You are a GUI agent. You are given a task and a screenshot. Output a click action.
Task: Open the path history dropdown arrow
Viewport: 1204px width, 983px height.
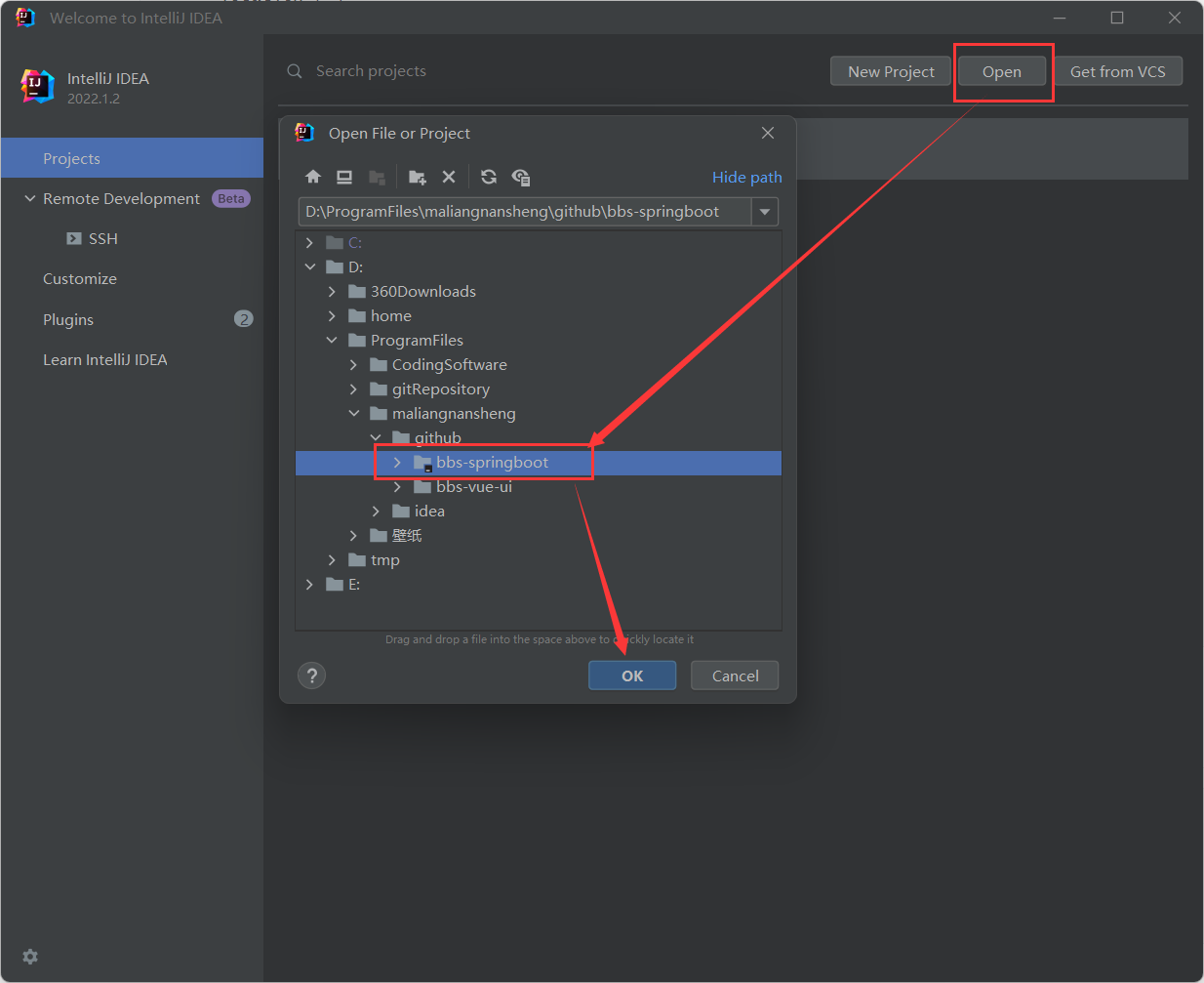point(765,212)
